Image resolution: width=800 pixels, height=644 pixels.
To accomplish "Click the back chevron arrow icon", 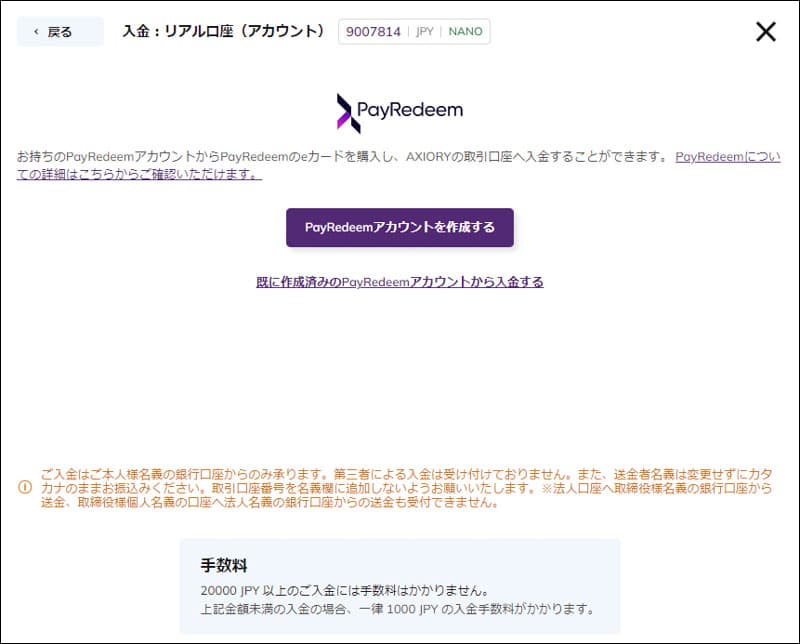I will pyautogui.click(x=37, y=32).
